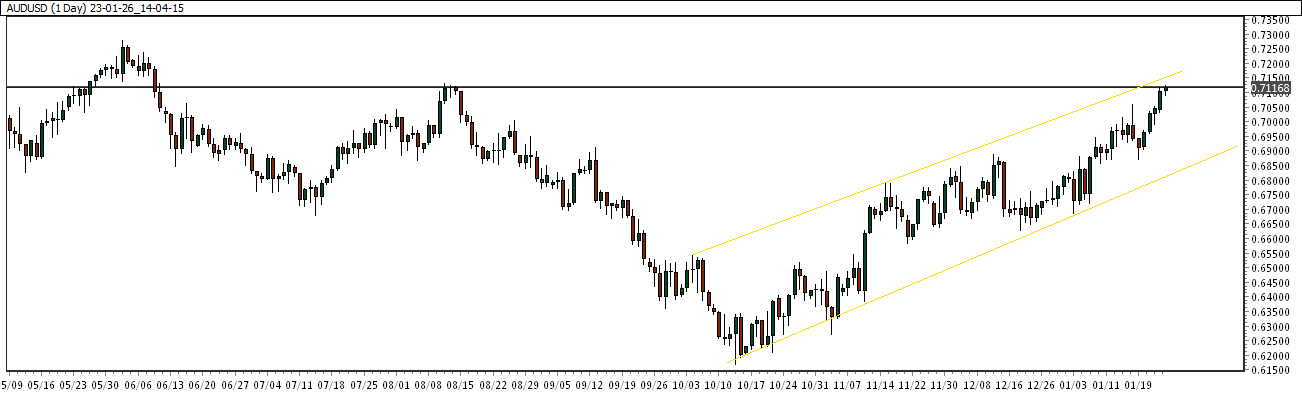Click the 0.62000 price axis label

[1271, 356]
